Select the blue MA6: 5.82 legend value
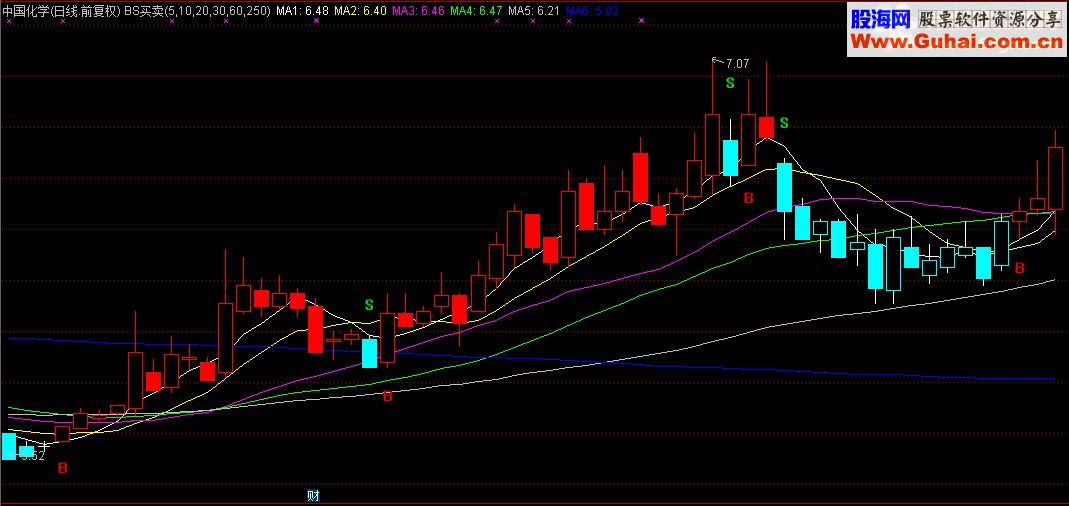The height and width of the screenshot is (506, 1069). click(x=592, y=11)
